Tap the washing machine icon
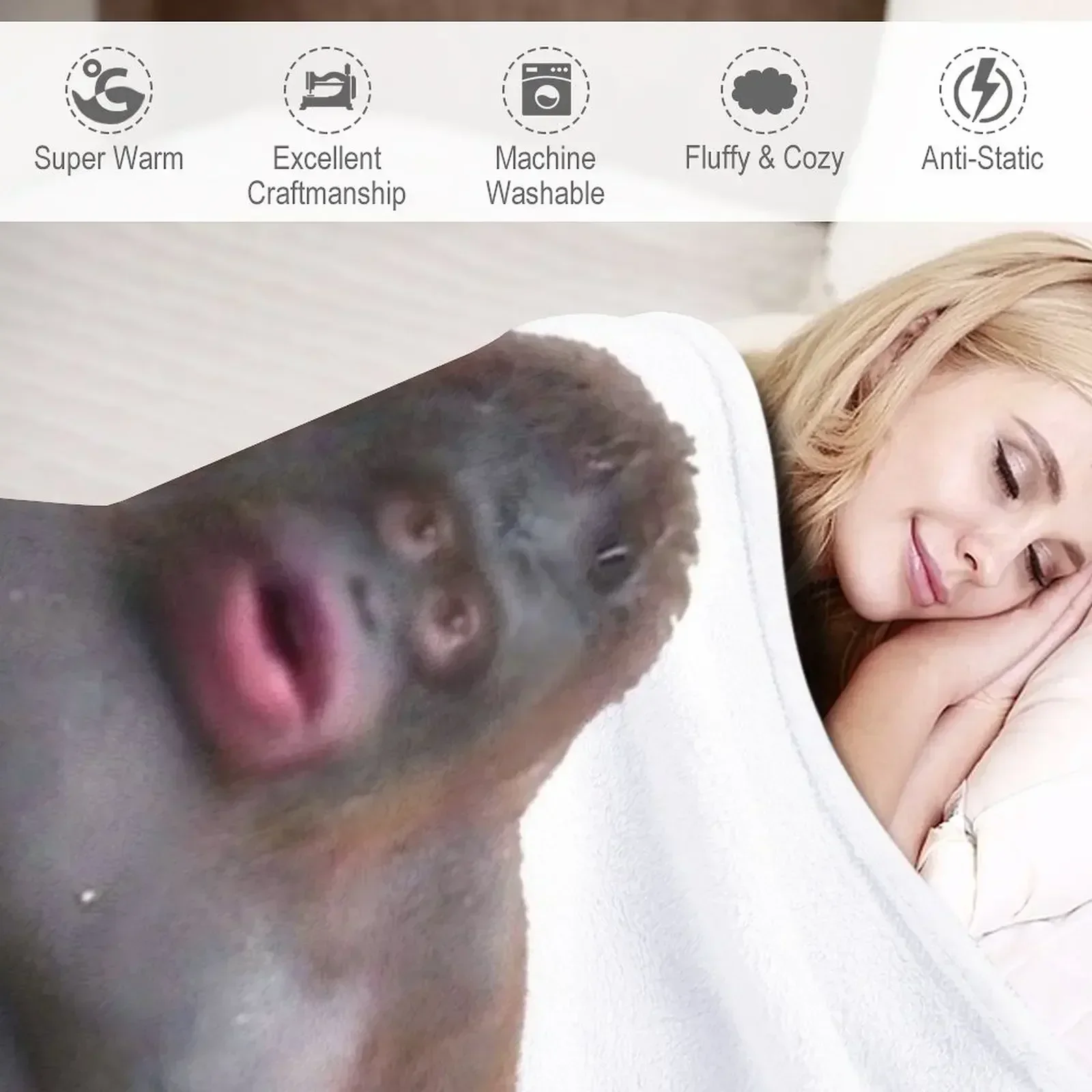 click(x=546, y=90)
